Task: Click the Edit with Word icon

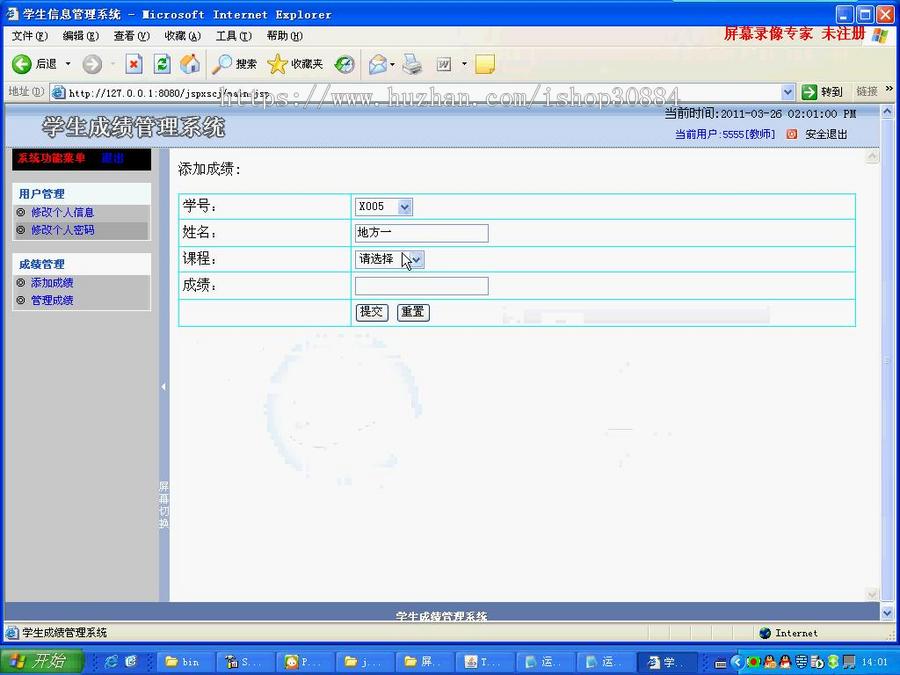Action: [x=444, y=64]
